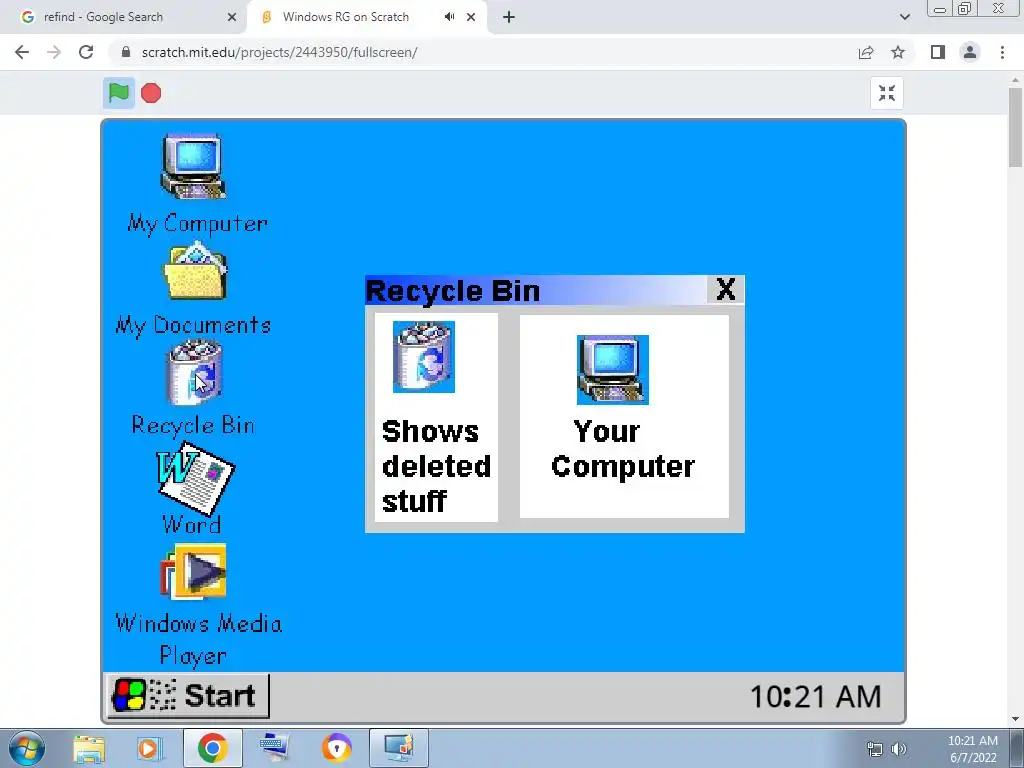This screenshot has height=768, width=1024.
Task: Go back to the previous page
Action: coord(22,52)
